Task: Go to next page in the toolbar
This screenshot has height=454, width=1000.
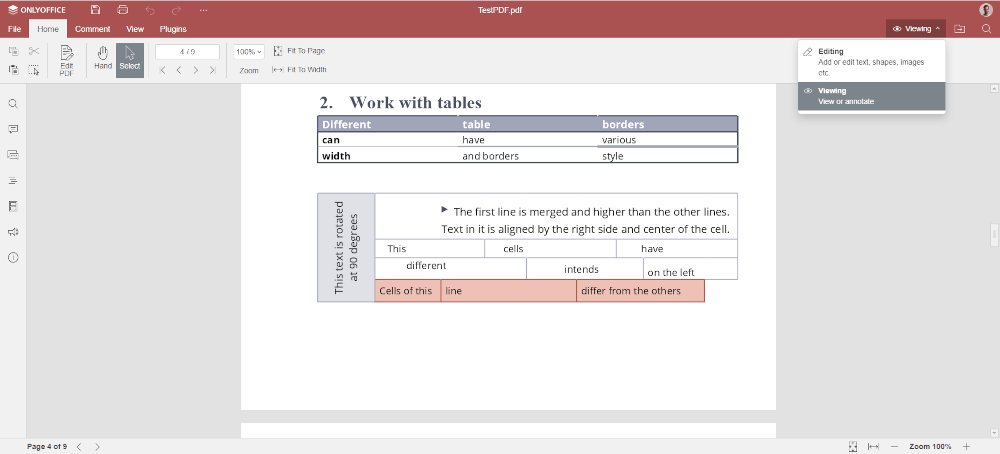Action: (x=195, y=70)
